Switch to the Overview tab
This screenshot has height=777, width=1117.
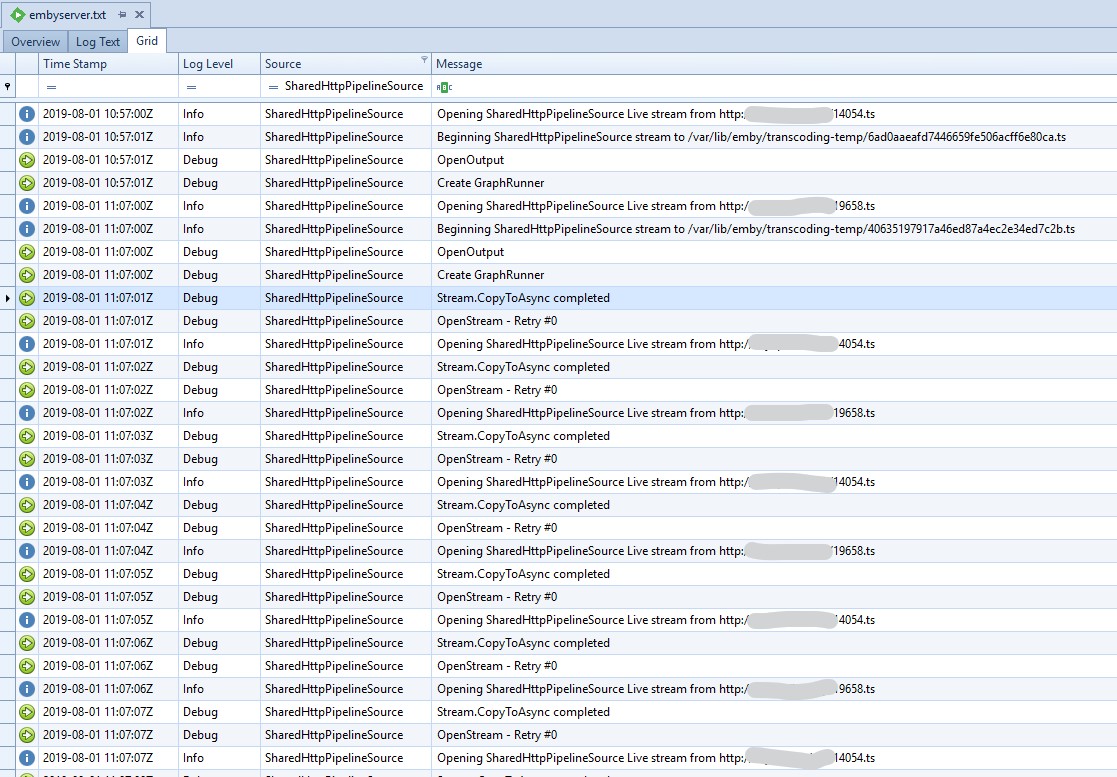pos(36,42)
